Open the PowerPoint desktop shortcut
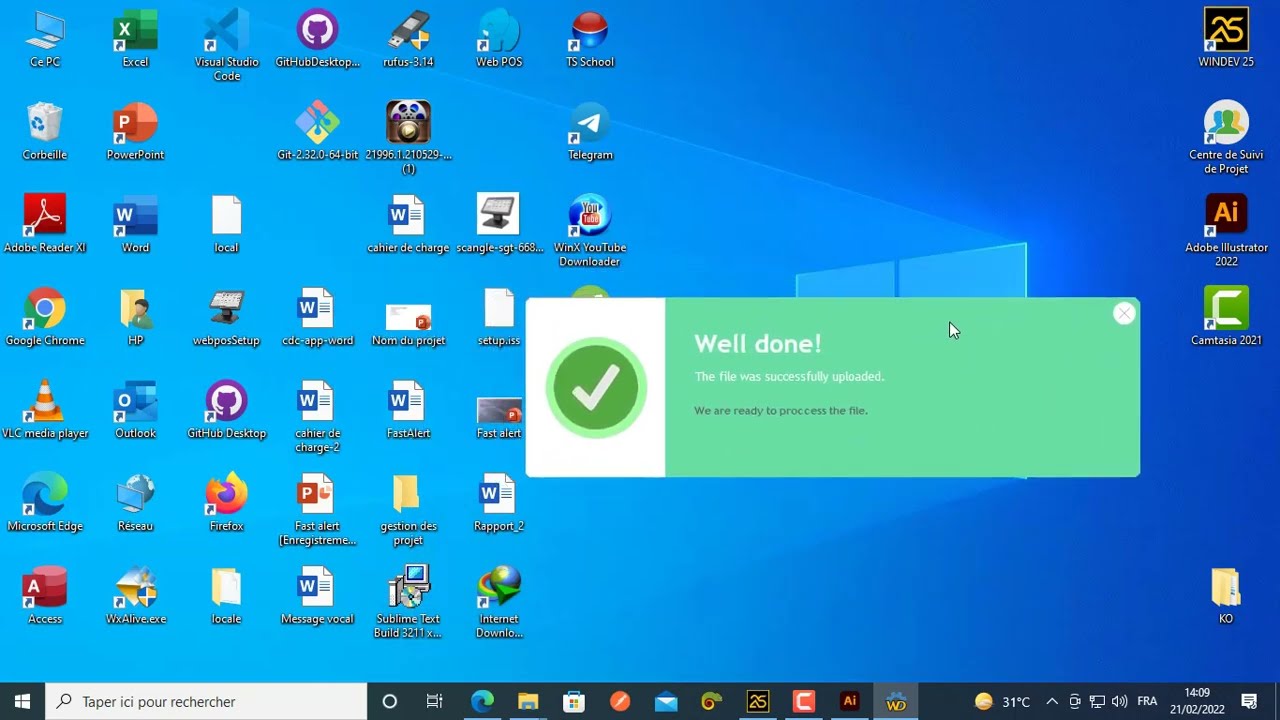 (135, 131)
